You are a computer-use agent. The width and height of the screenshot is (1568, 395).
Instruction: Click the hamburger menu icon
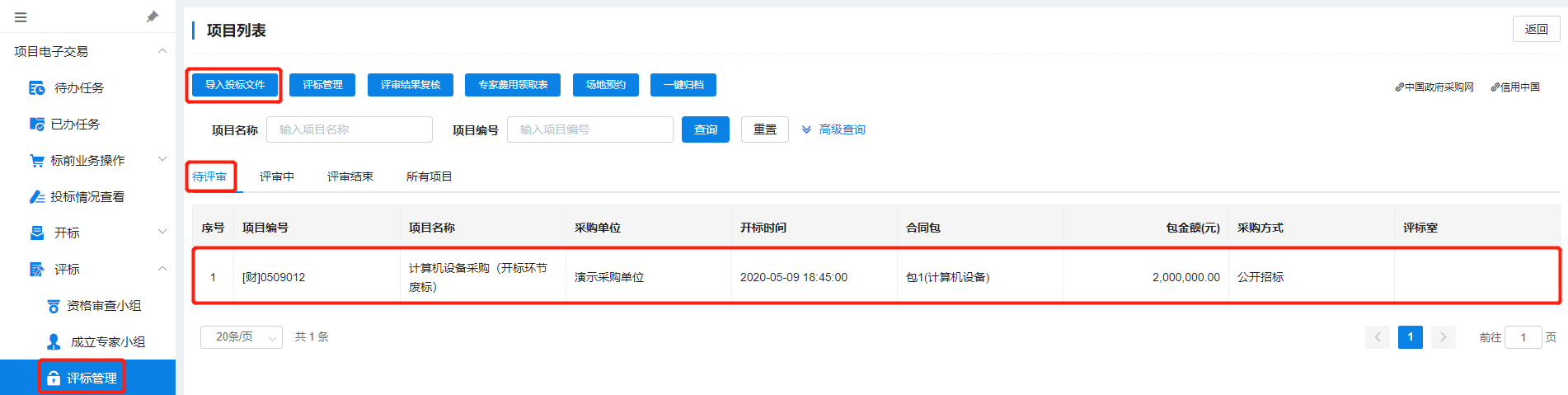pyautogui.click(x=21, y=17)
